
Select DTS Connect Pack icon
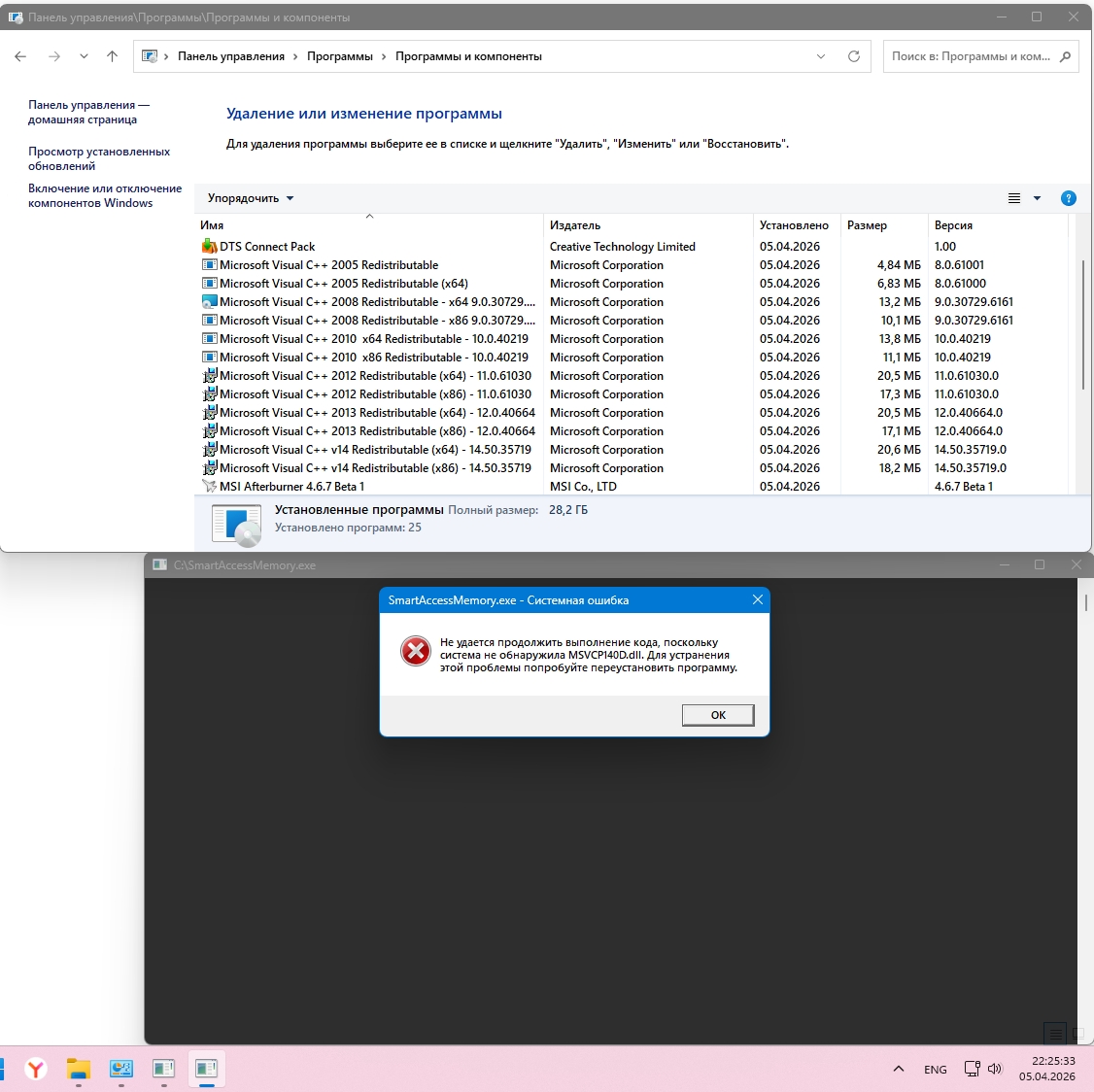(x=209, y=247)
